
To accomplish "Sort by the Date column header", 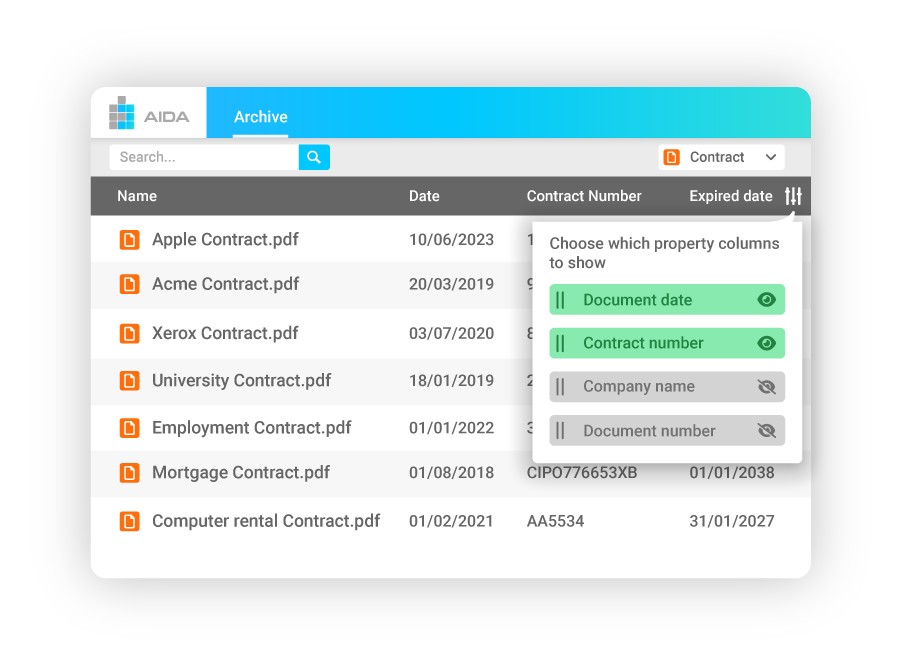I will [x=424, y=196].
